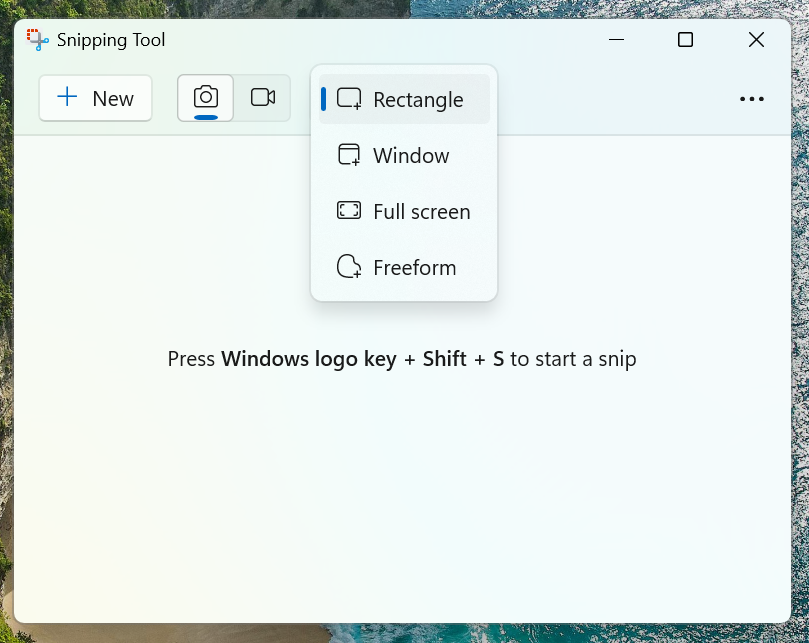Pick Full screen from the snip mode list
This screenshot has height=643, width=809.
pyautogui.click(x=421, y=212)
